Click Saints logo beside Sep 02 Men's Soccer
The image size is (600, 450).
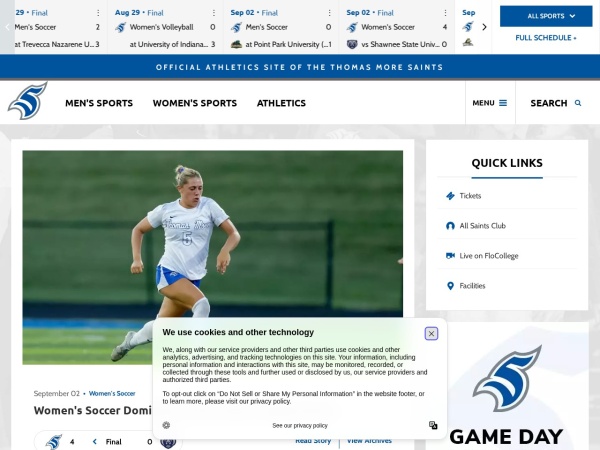[x=236, y=27]
